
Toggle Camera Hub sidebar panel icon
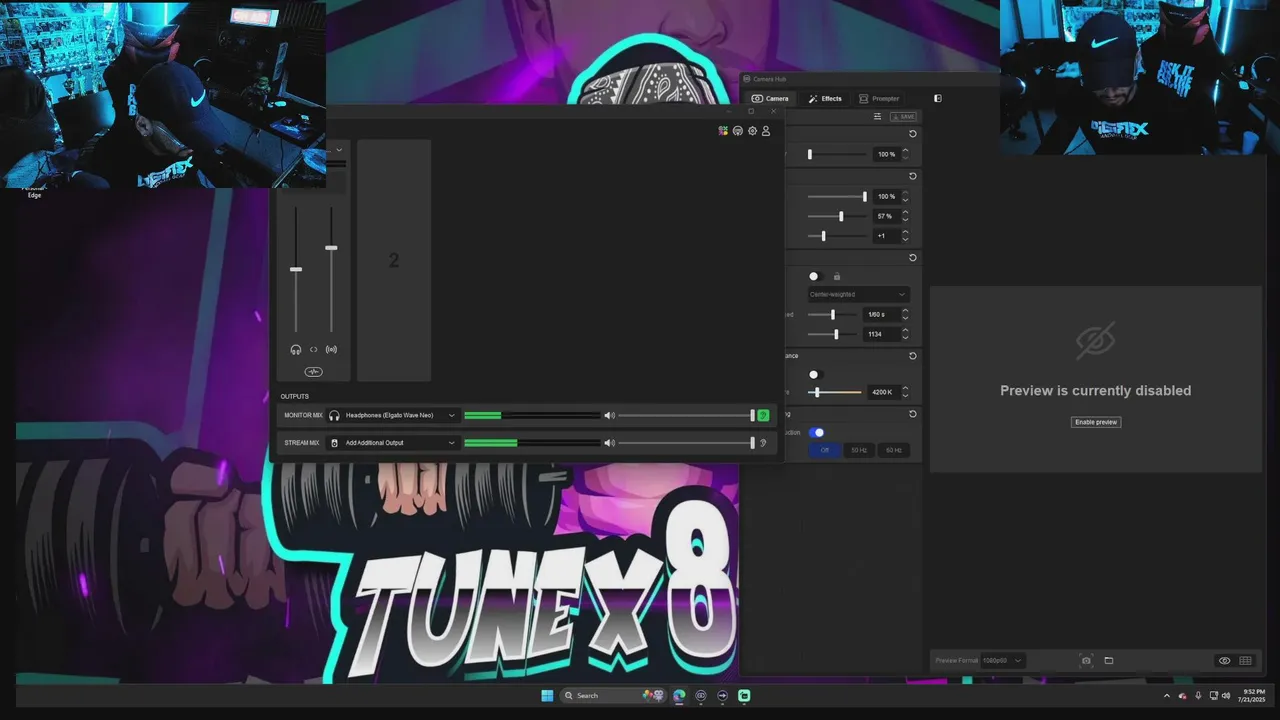[x=937, y=98]
